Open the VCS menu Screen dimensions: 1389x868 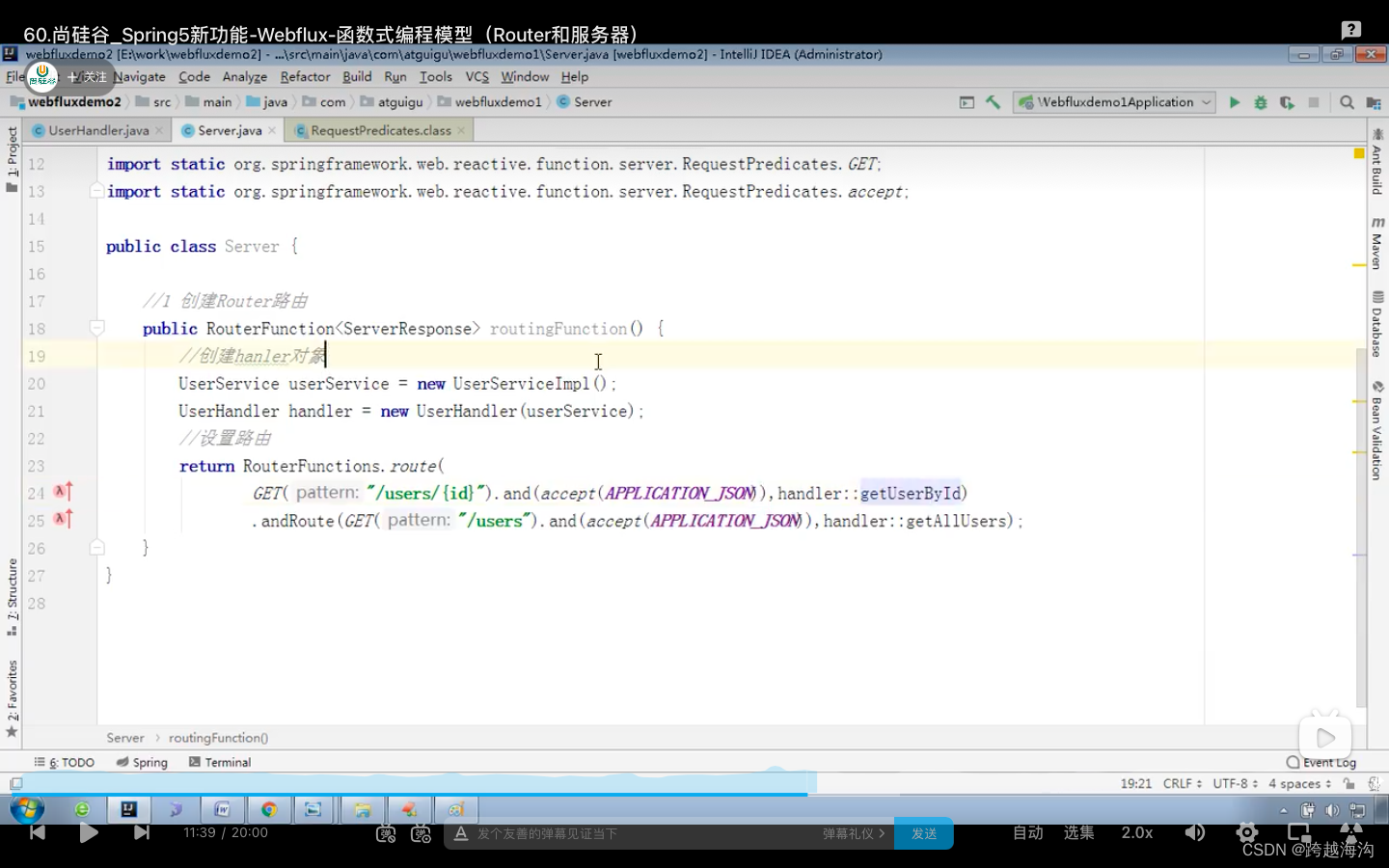pyautogui.click(x=477, y=76)
